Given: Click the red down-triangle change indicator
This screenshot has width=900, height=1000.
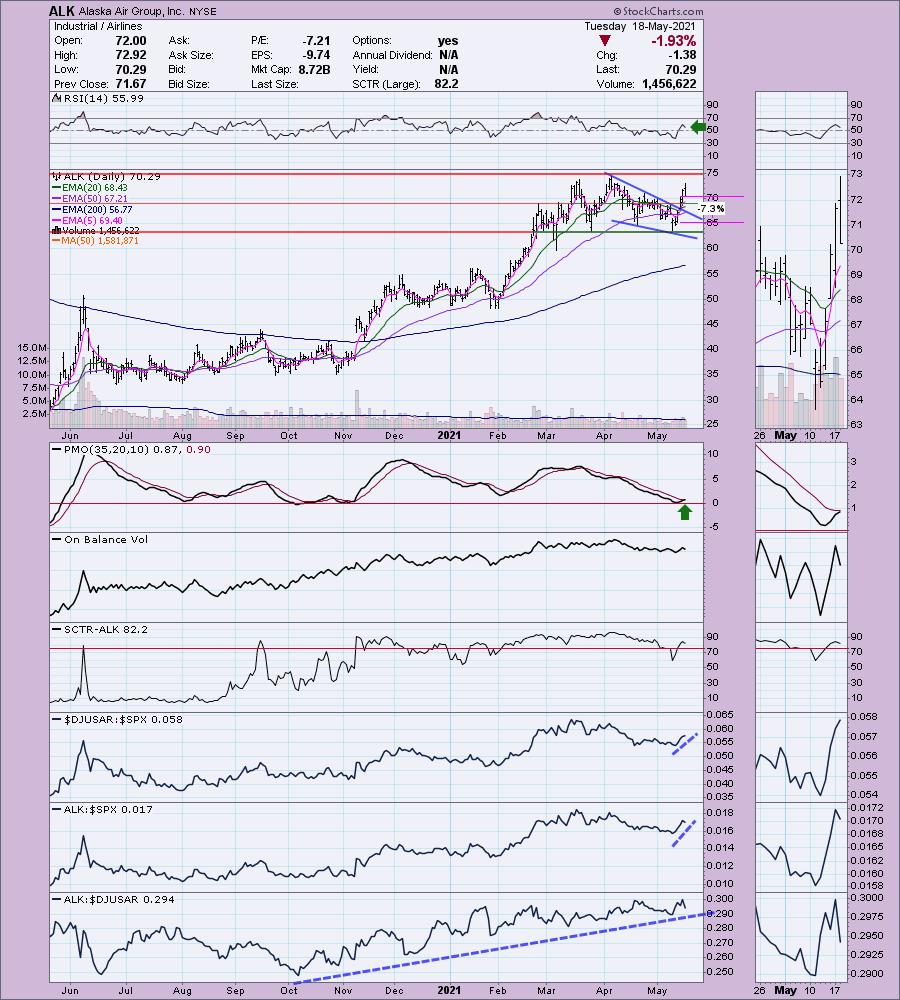Looking at the screenshot, I should click(x=605, y=41).
